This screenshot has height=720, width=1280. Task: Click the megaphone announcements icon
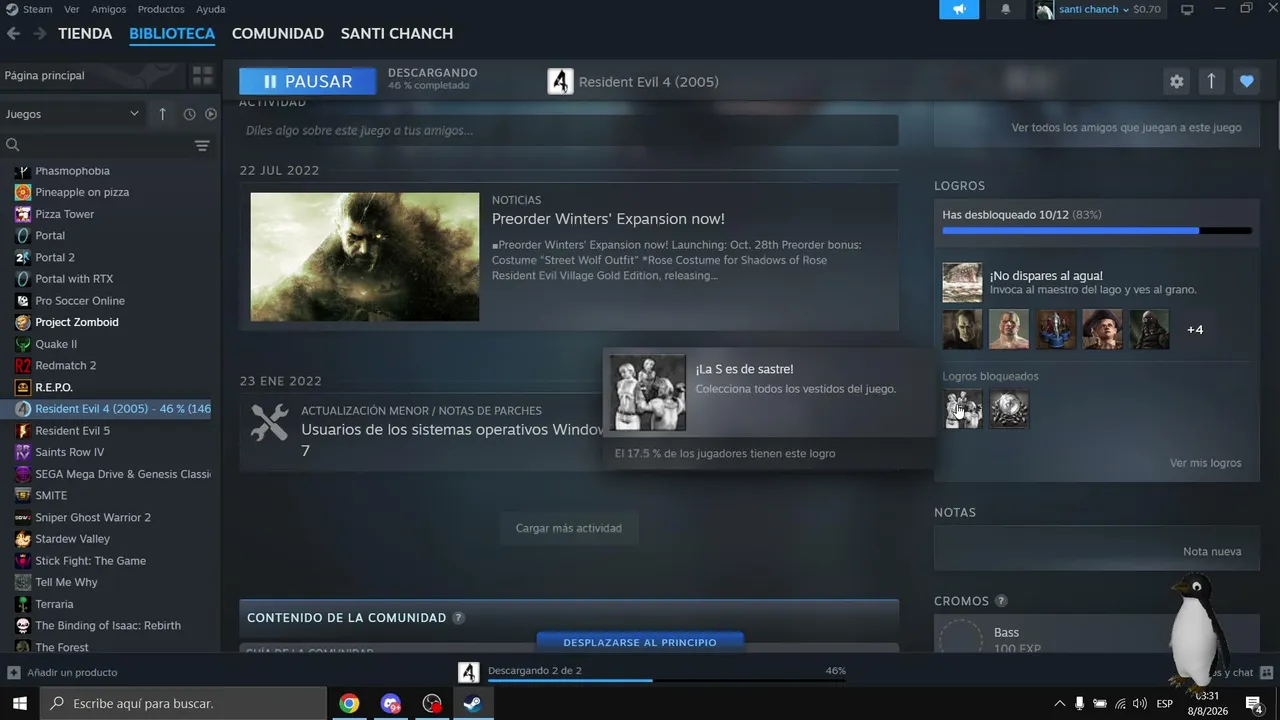[959, 9]
